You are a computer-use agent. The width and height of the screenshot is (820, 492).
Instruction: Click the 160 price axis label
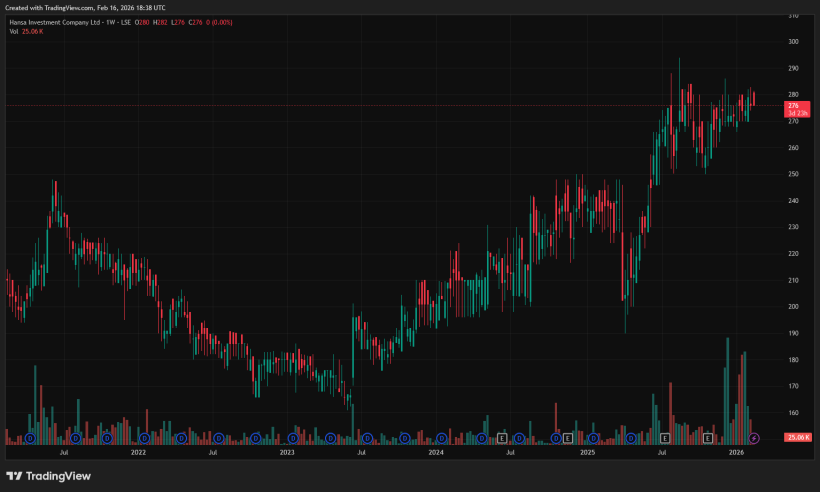point(793,413)
